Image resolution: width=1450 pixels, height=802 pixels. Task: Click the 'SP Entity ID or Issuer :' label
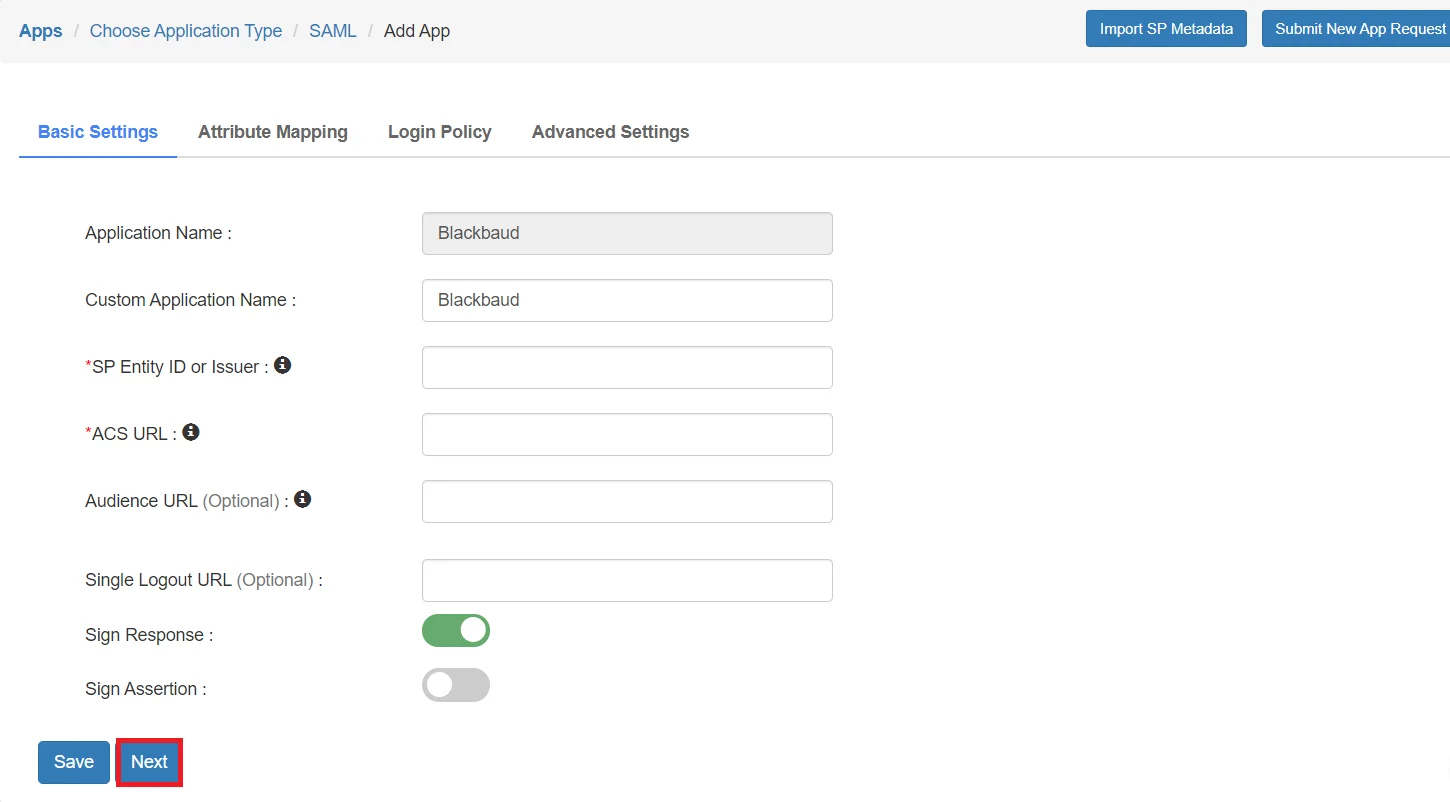(177, 367)
